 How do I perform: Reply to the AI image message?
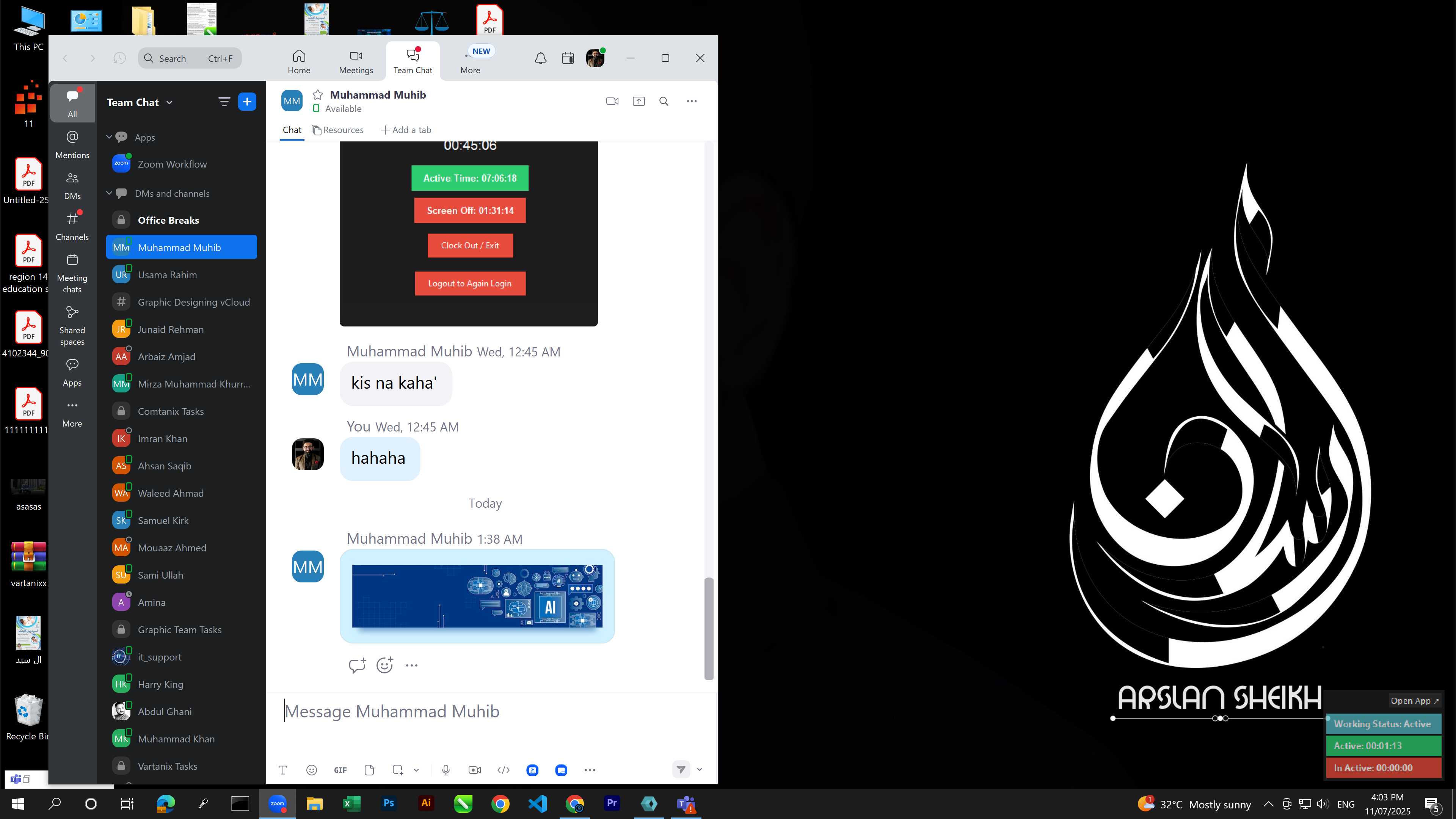[x=357, y=665]
